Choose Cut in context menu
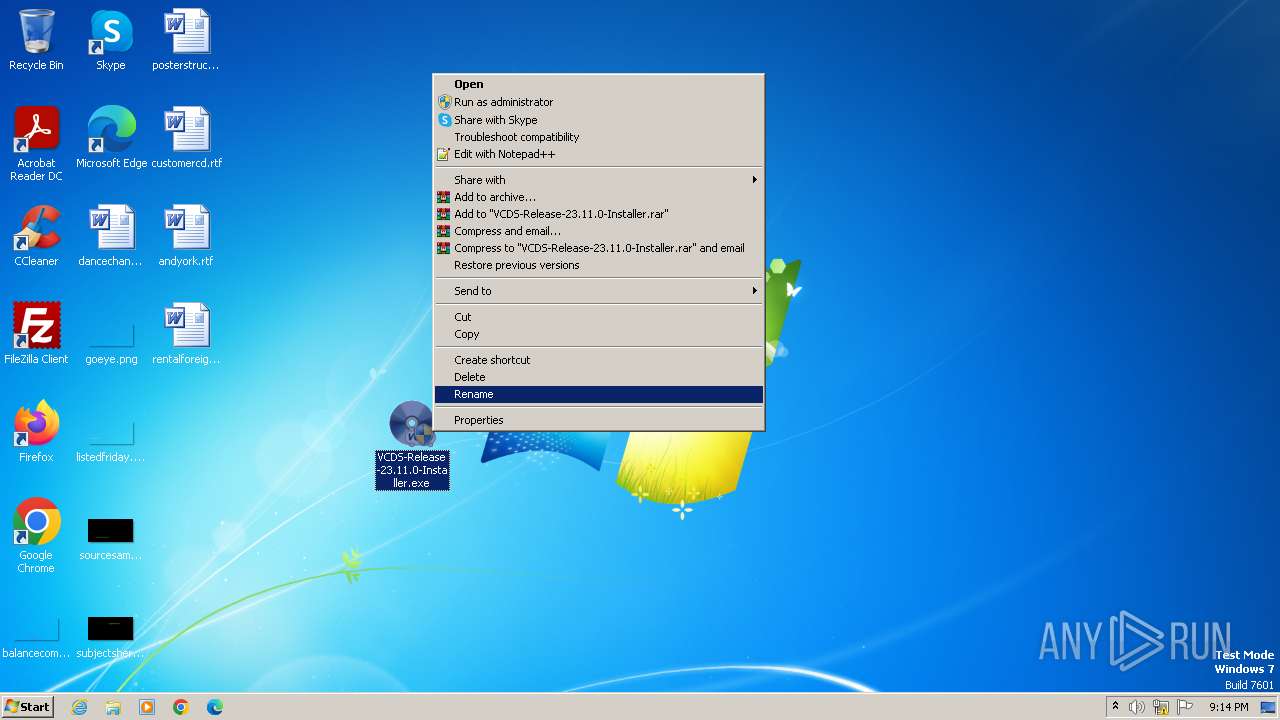Viewport: 1280px width, 720px height. pyautogui.click(x=599, y=317)
